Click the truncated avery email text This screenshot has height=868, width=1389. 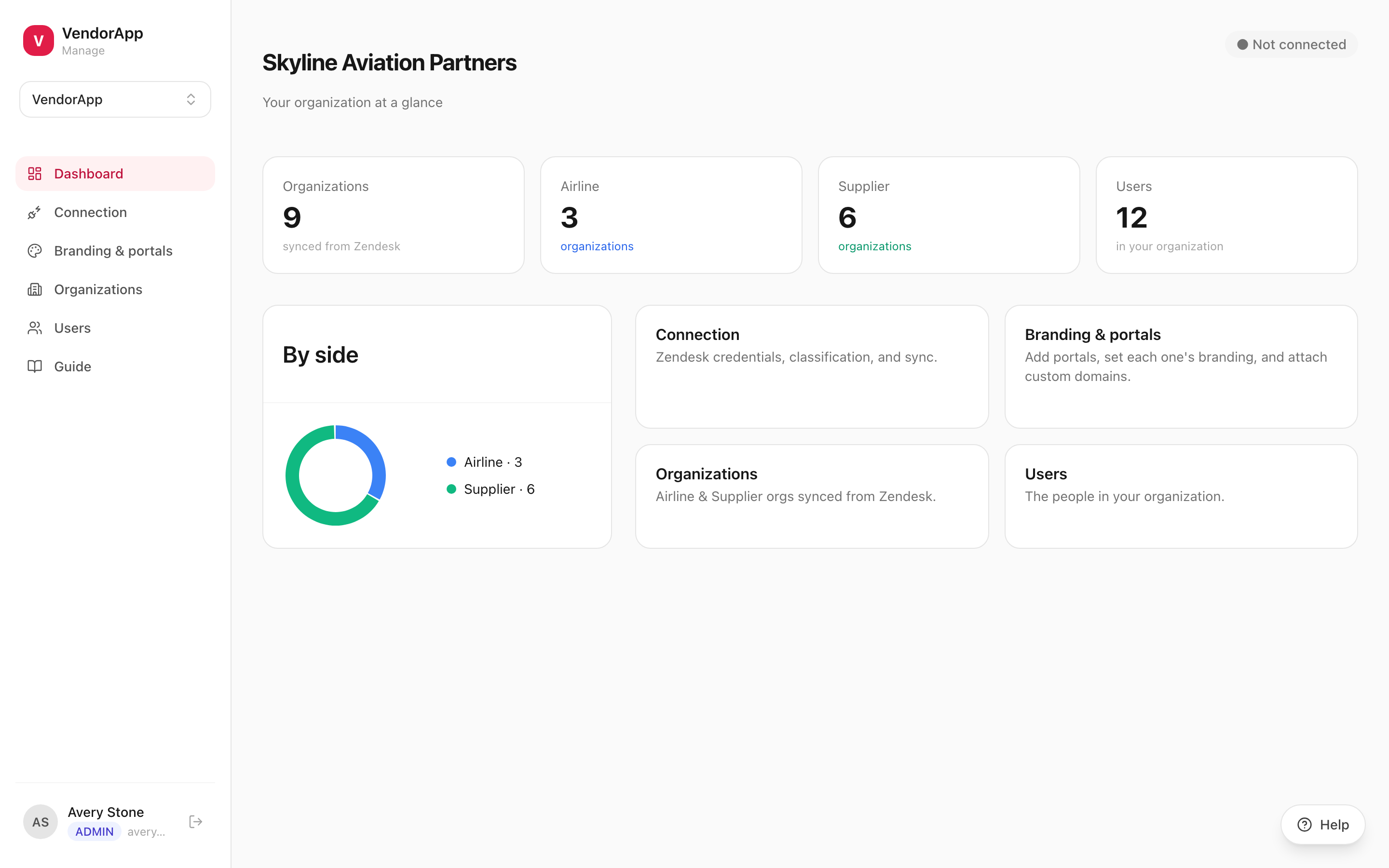pos(146,832)
